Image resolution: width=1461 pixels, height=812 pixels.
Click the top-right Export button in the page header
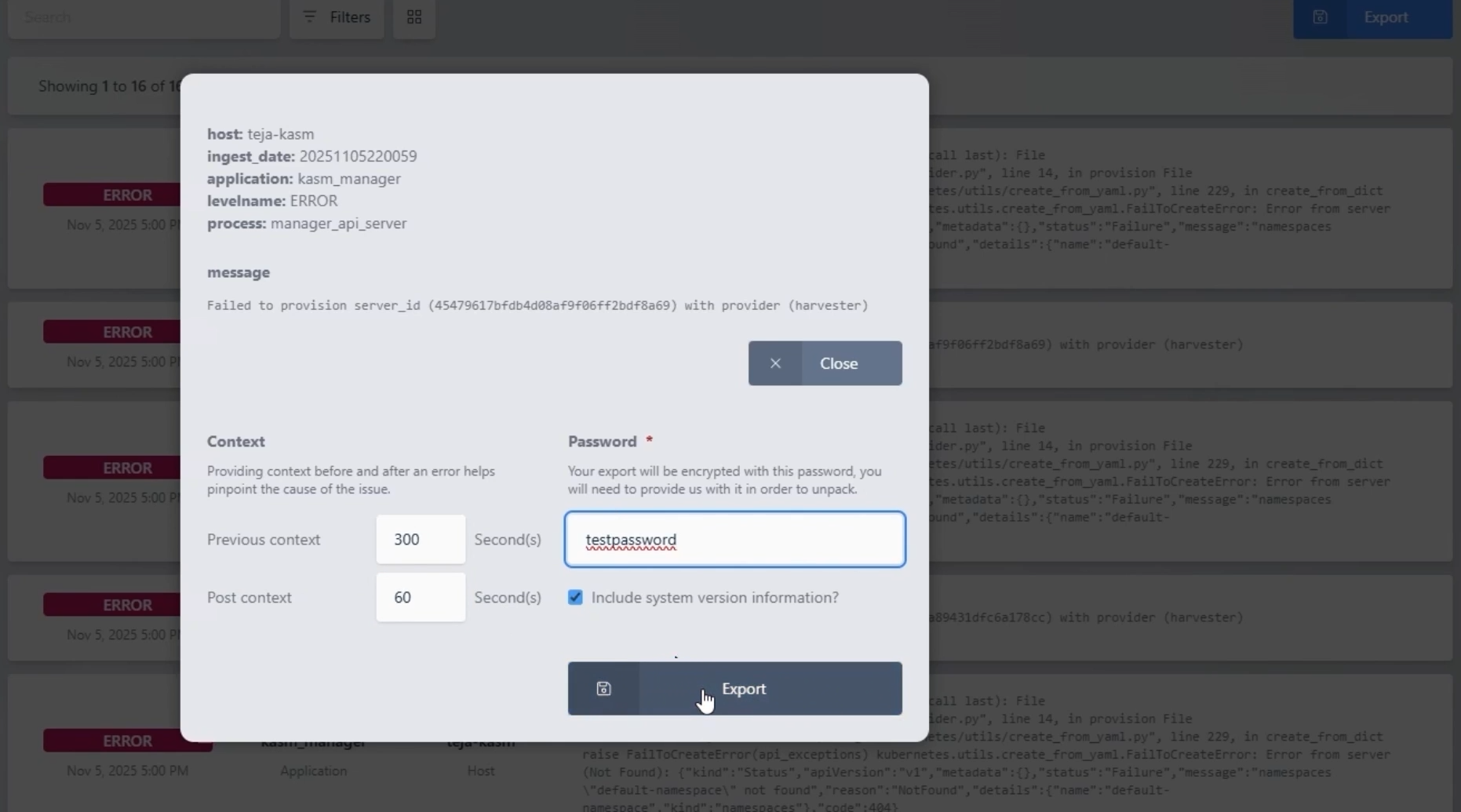[1372, 17]
